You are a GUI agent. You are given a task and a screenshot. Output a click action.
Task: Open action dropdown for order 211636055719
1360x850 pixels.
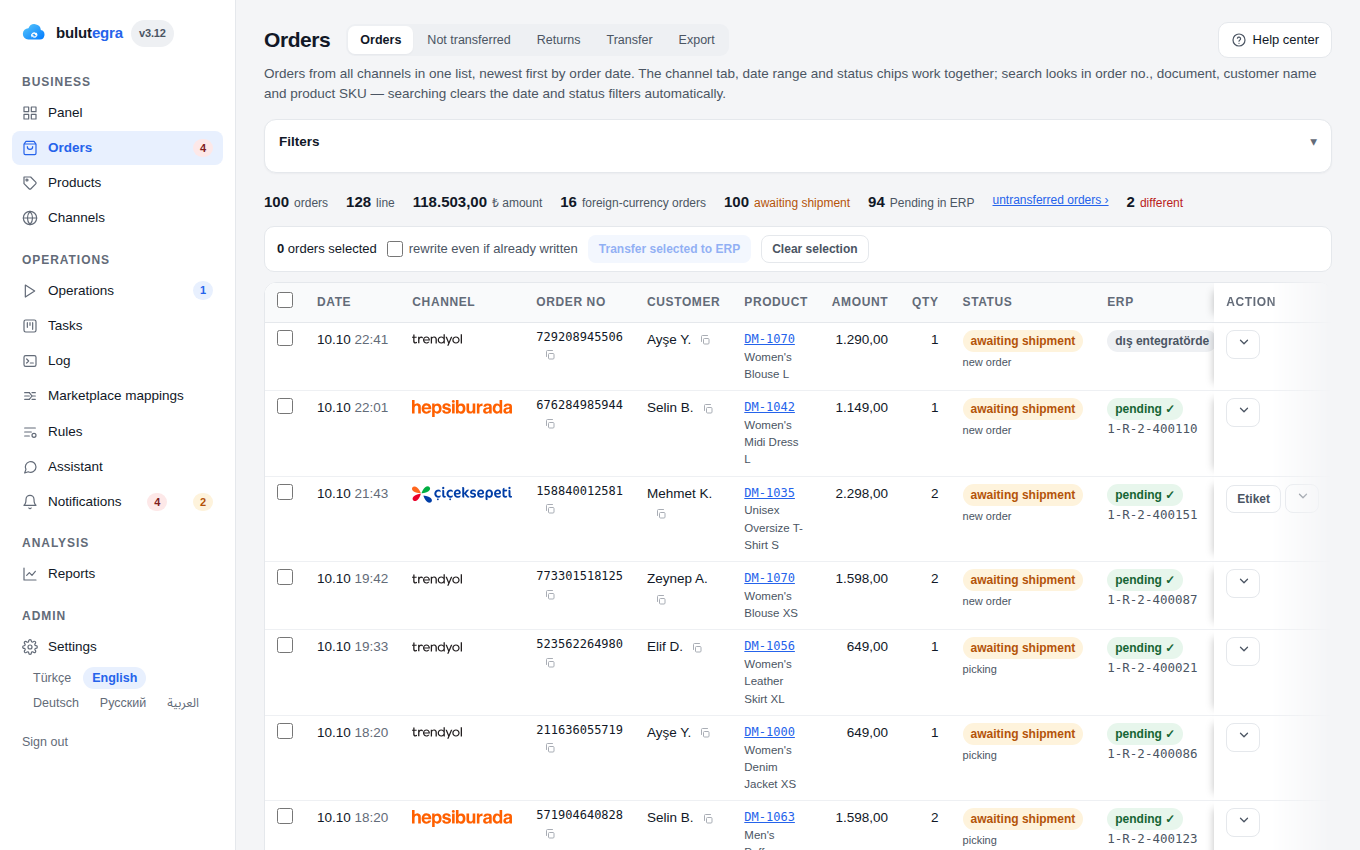[1243, 736]
